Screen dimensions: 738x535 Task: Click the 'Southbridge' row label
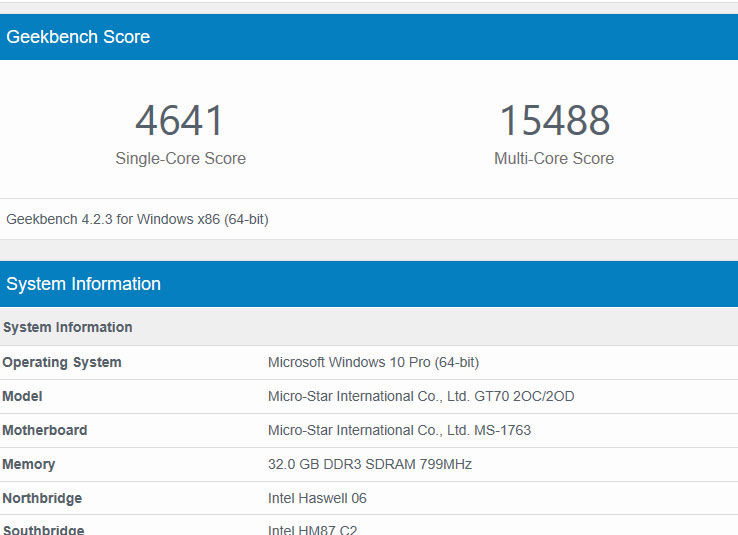[x=43, y=529]
